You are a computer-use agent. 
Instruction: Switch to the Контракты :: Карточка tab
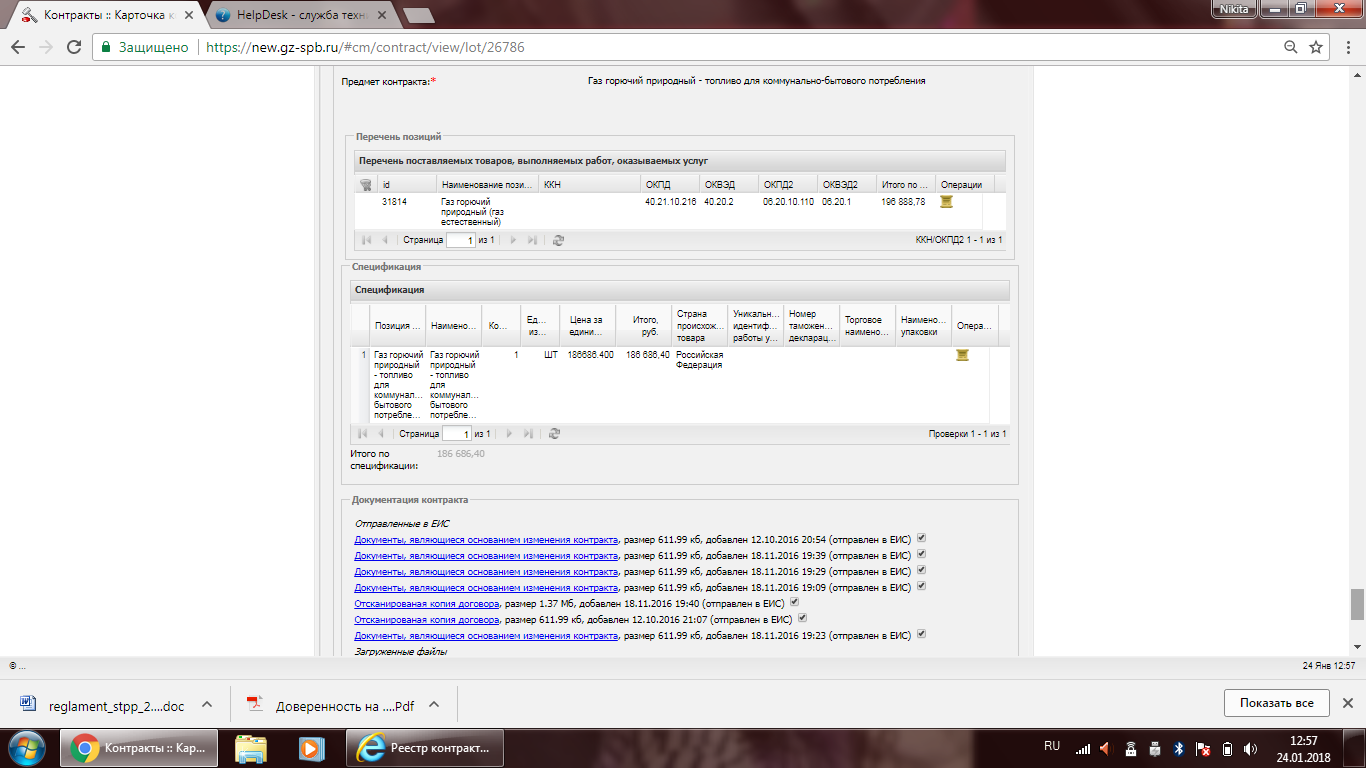point(106,16)
